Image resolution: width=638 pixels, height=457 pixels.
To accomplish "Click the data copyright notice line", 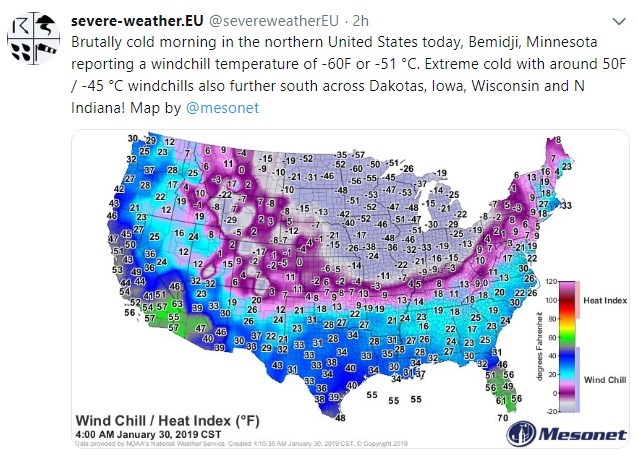I will 241,444.
